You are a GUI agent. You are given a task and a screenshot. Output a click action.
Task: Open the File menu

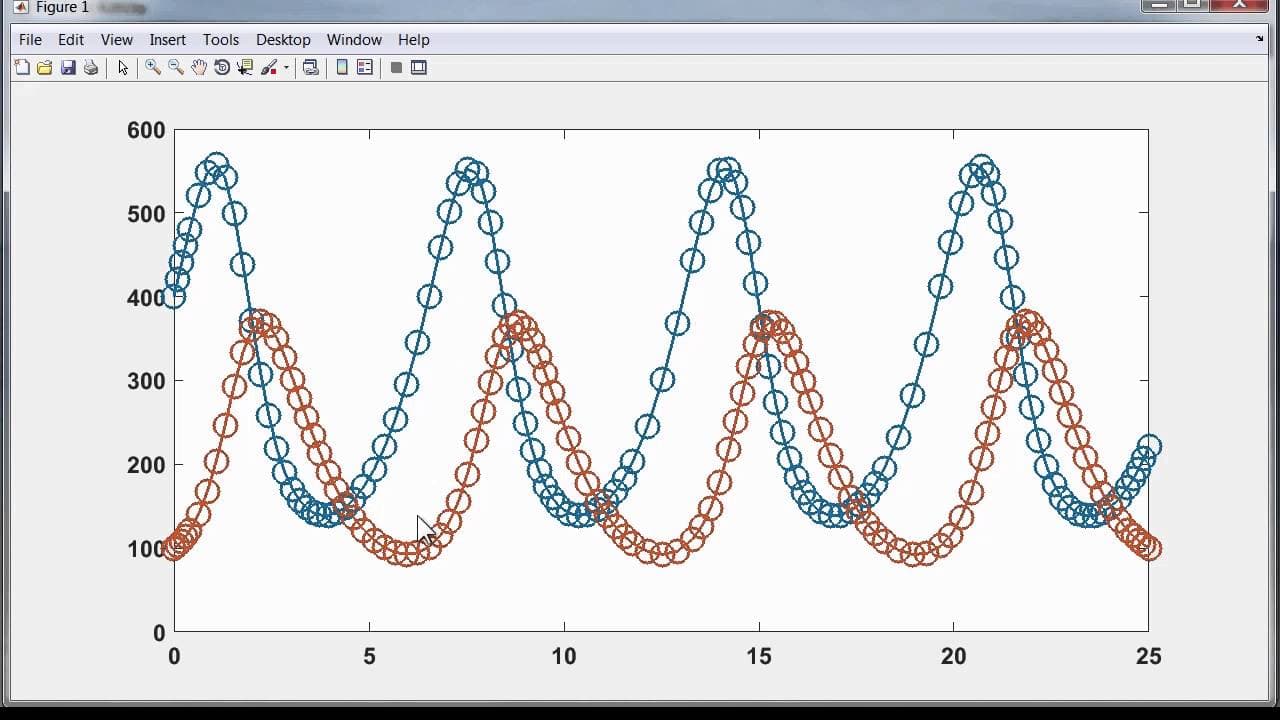[x=30, y=40]
